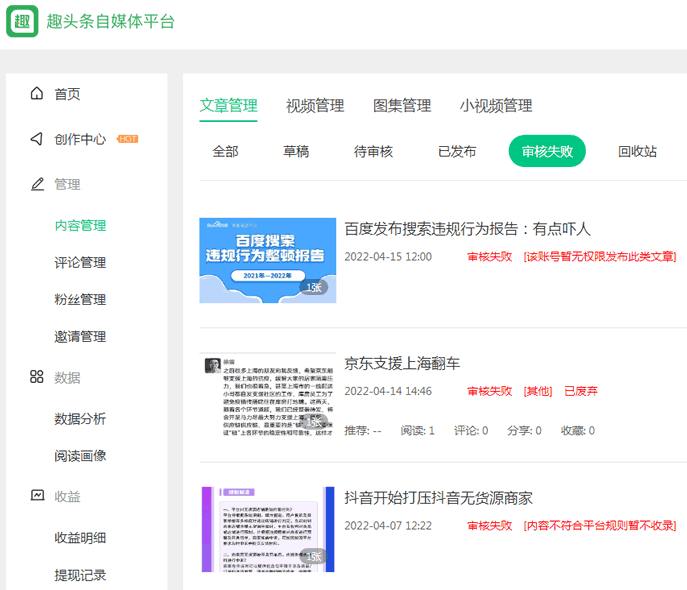Click the green 趣头条 logo icon

click(22, 21)
